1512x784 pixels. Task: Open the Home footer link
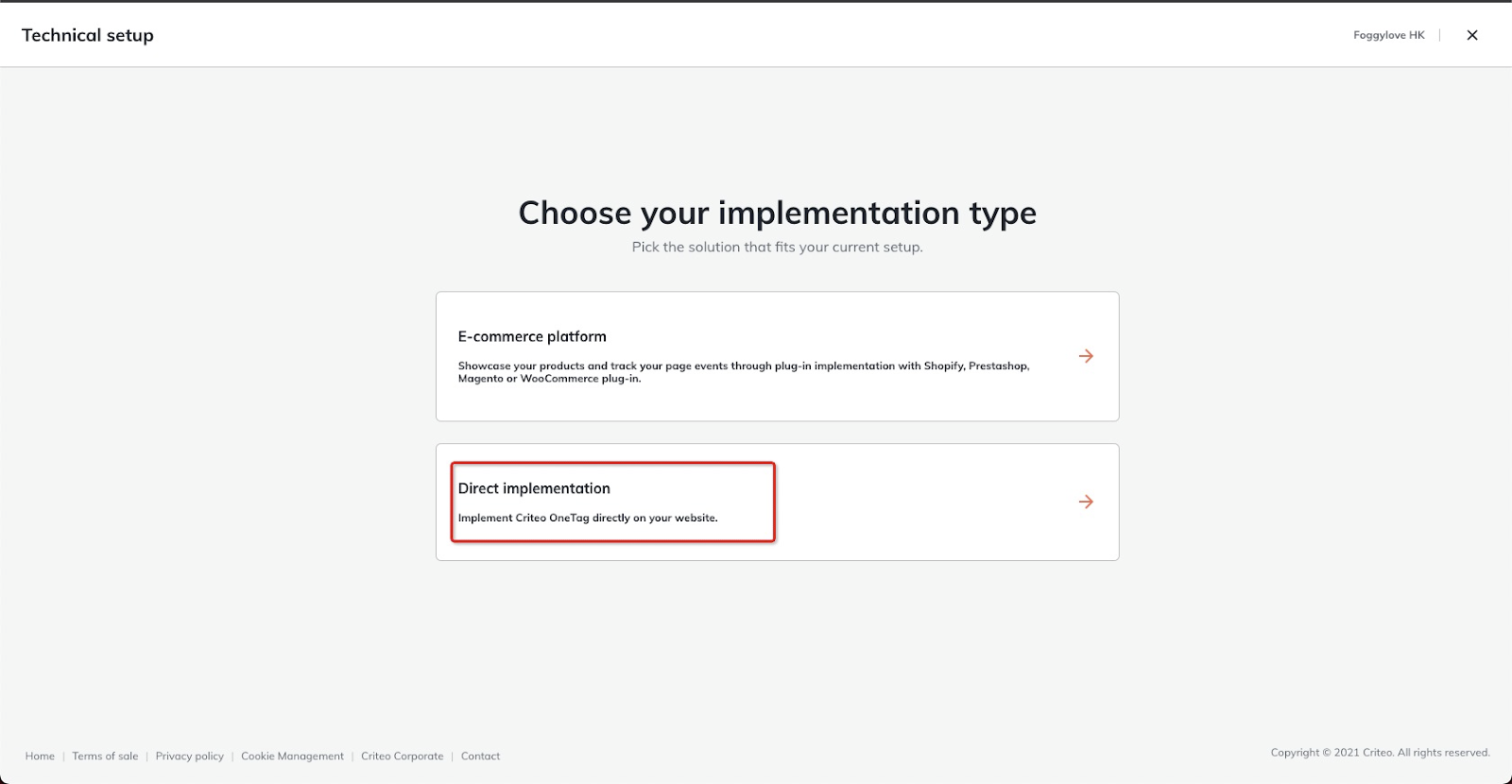[x=40, y=756]
